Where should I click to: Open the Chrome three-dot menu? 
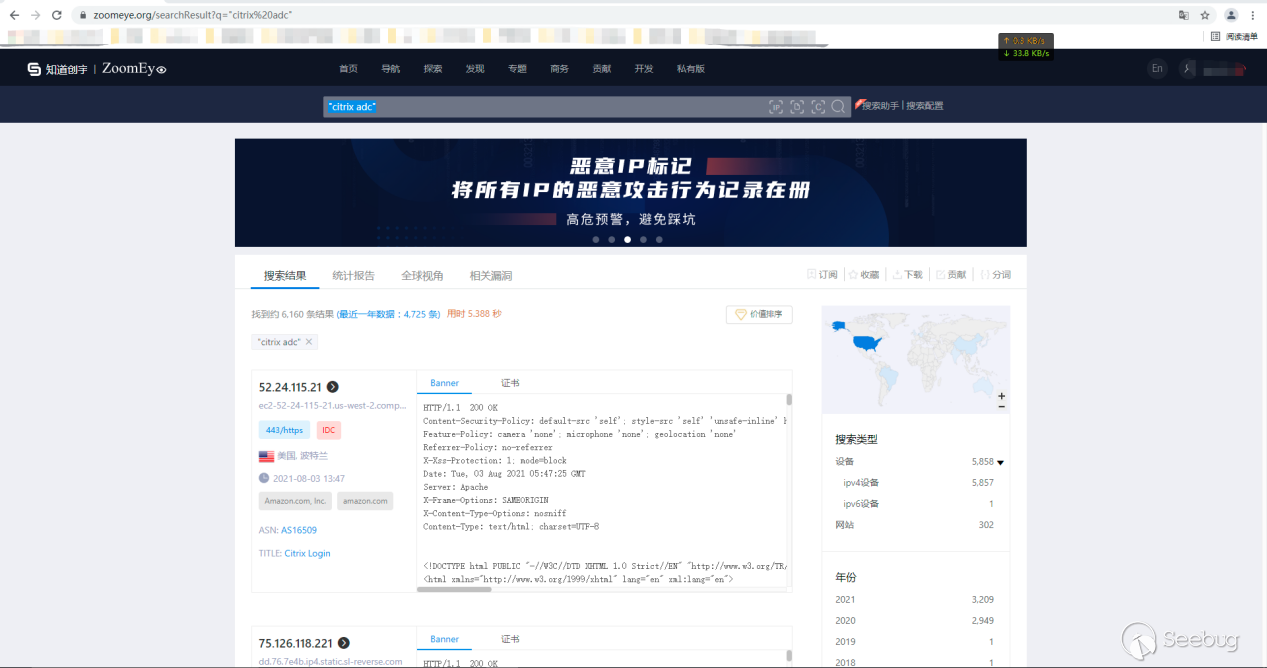point(1252,16)
